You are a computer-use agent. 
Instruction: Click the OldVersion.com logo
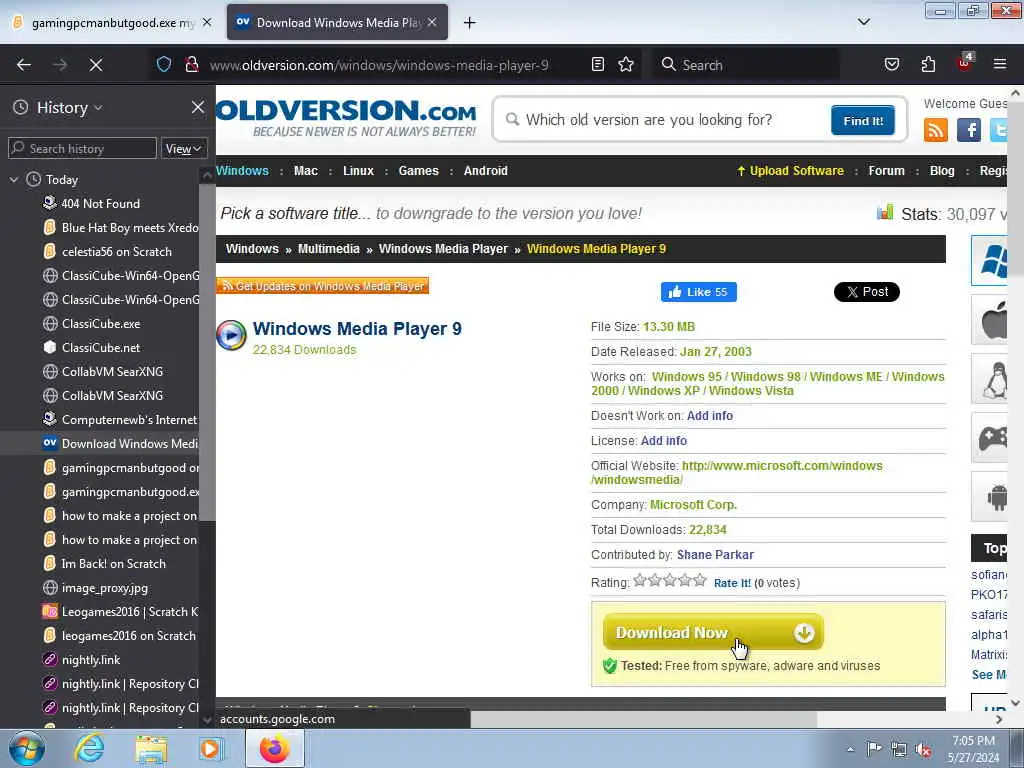(x=346, y=118)
